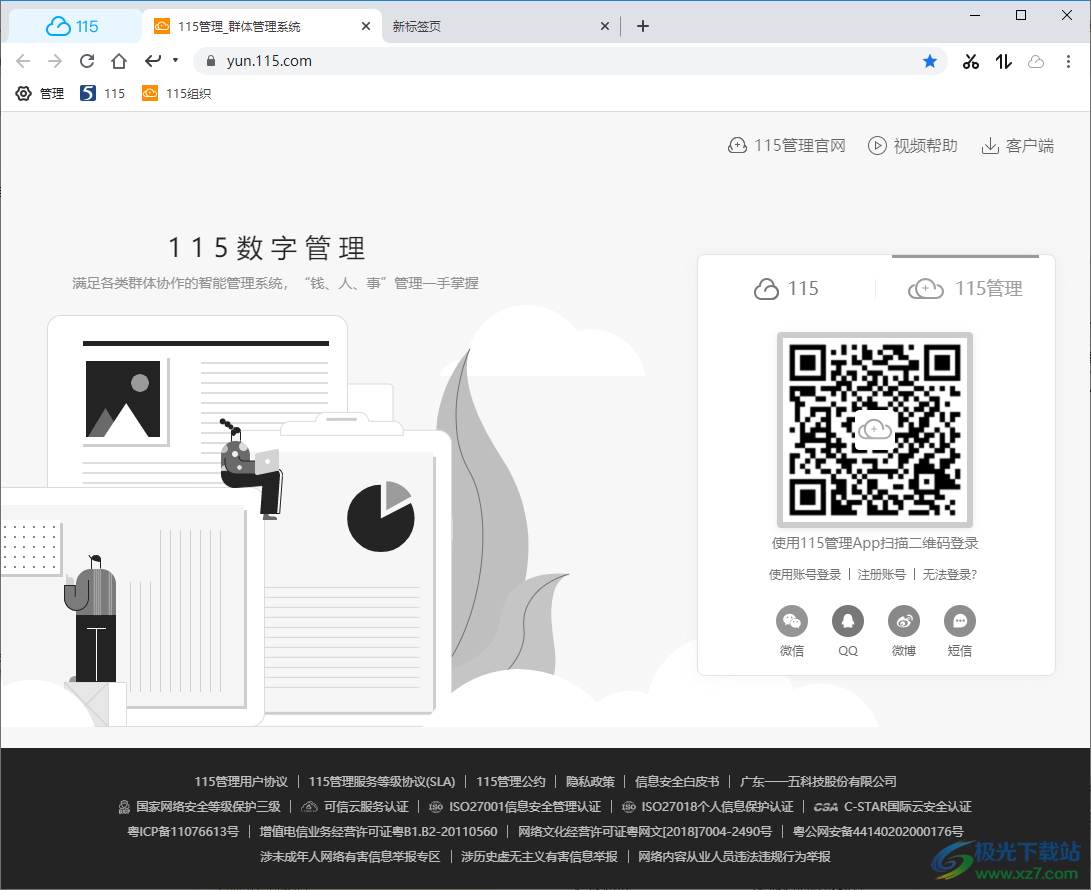Maximize the browser window
The height and width of the screenshot is (890, 1091).
(1021, 15)
